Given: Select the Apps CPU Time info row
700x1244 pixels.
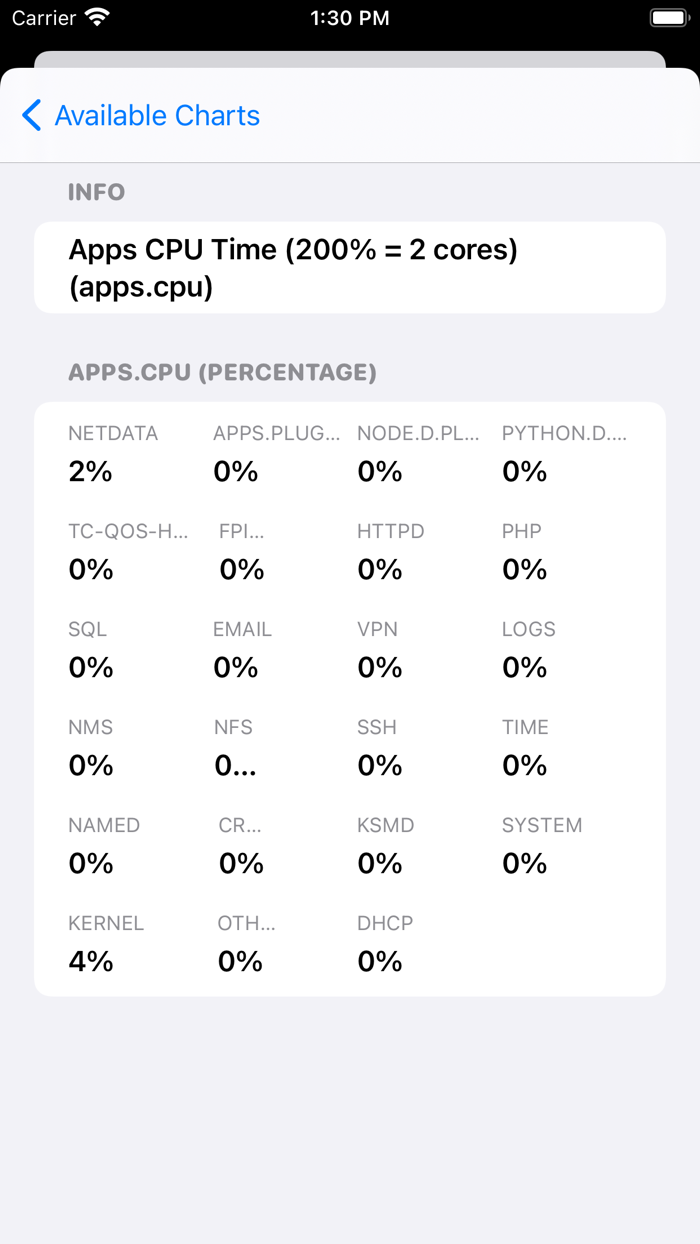Looking at the screenshot, I should click(x=349, y=268).
